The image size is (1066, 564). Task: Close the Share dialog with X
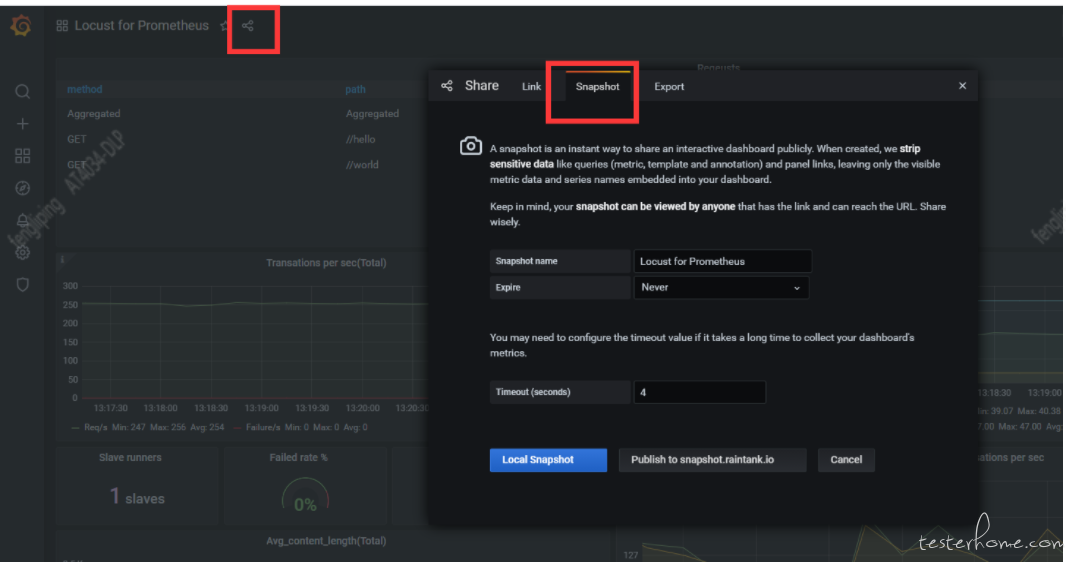click(962, 86)
